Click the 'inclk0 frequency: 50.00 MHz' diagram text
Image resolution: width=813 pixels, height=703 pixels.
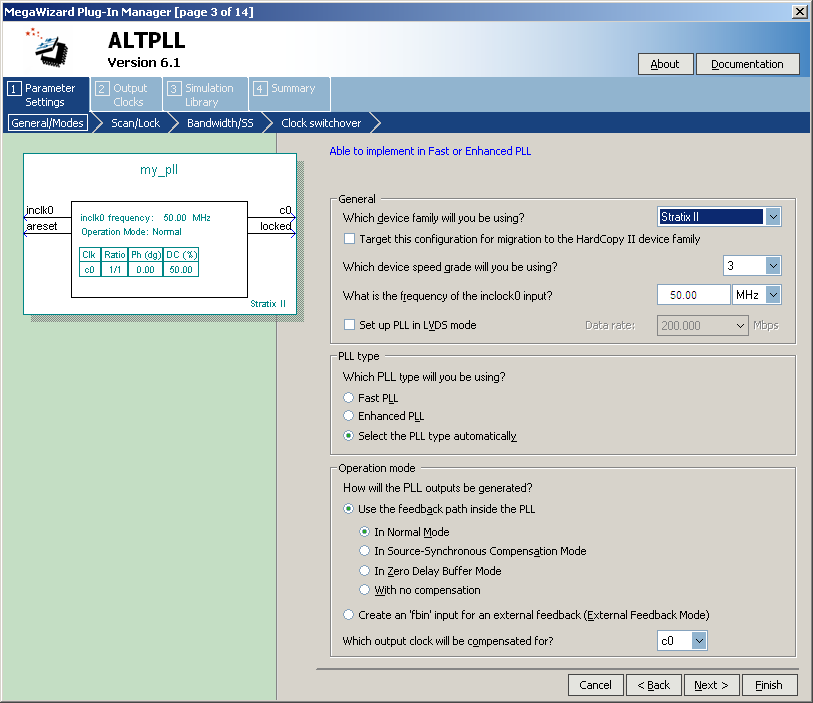pos(145,218)
